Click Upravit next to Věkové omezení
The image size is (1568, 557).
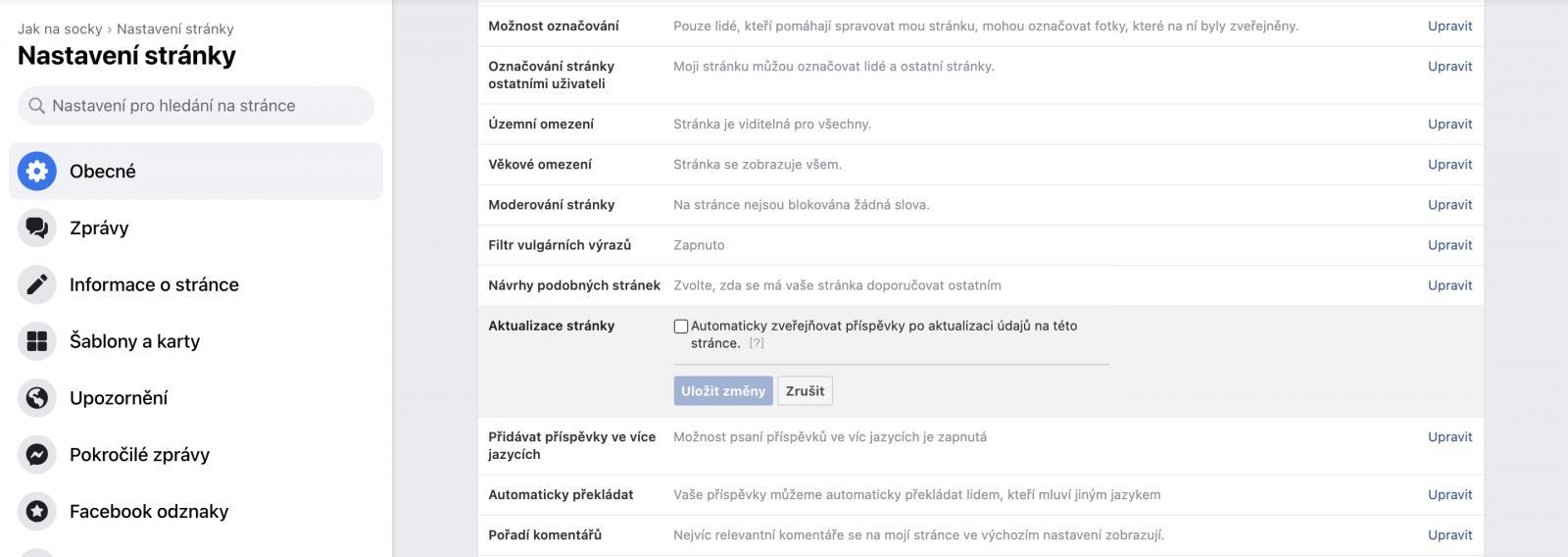pos(1449,165)
